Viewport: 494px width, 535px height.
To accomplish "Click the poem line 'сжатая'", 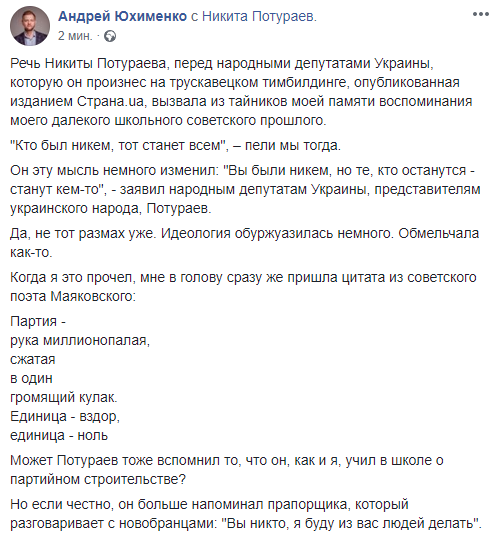I will [33, 360].
